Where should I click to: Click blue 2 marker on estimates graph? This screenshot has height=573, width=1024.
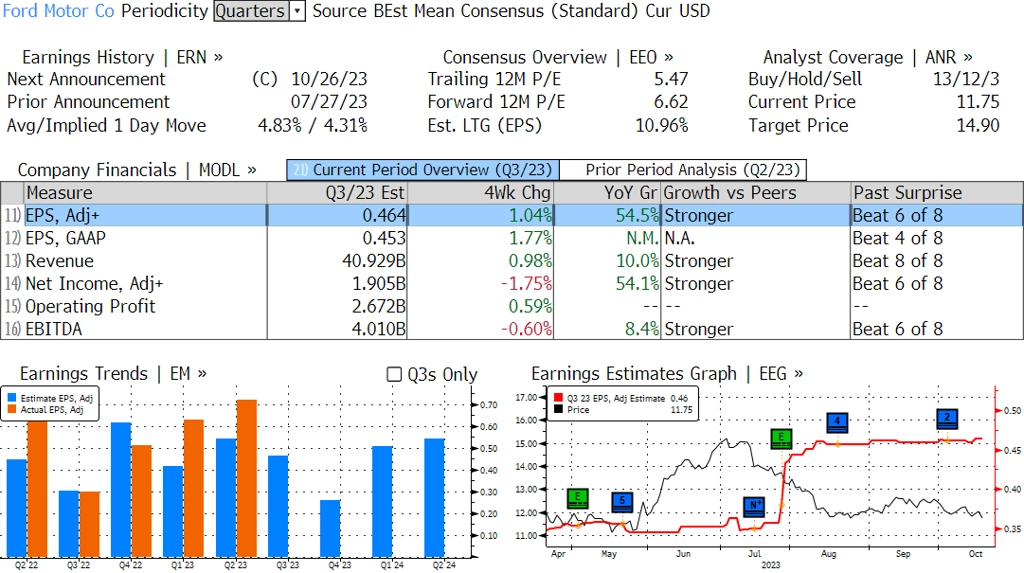pos(947,419)
